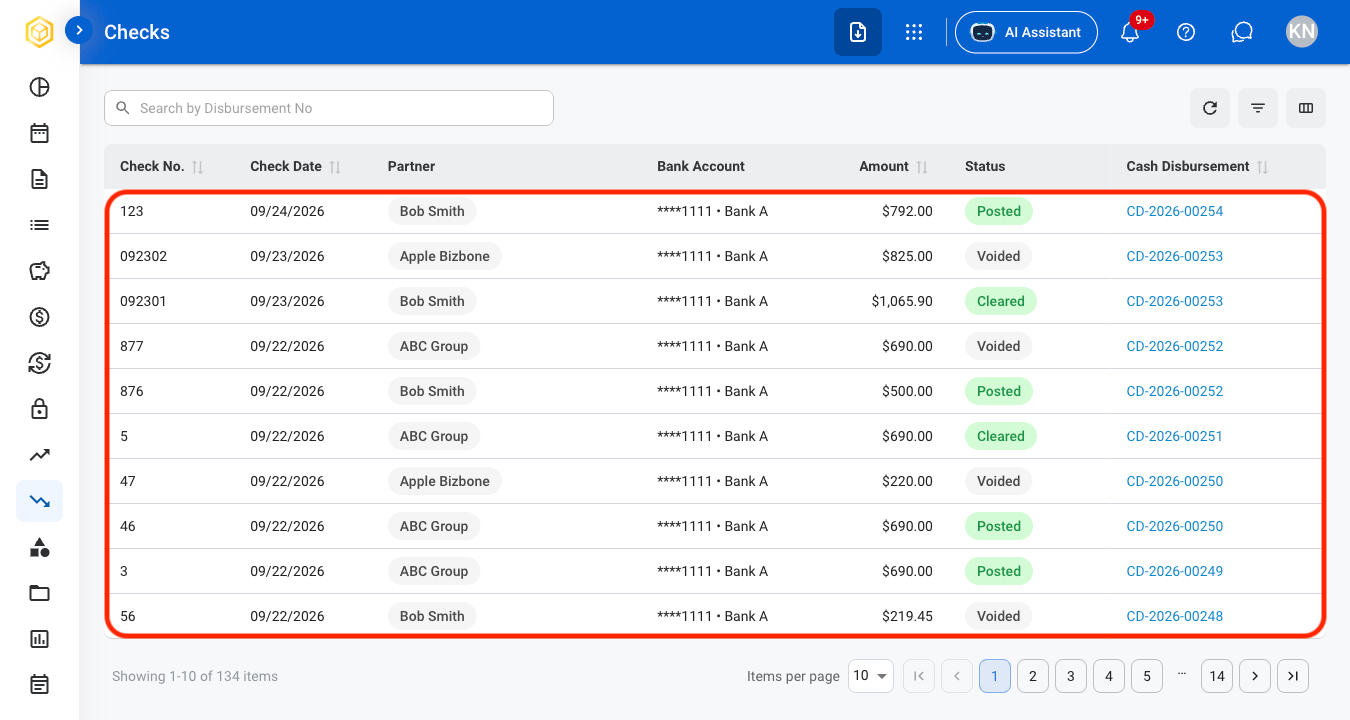Open the KN user avatar
The height and width of the screenshot is (720, 1350).
click(1302, 32)
